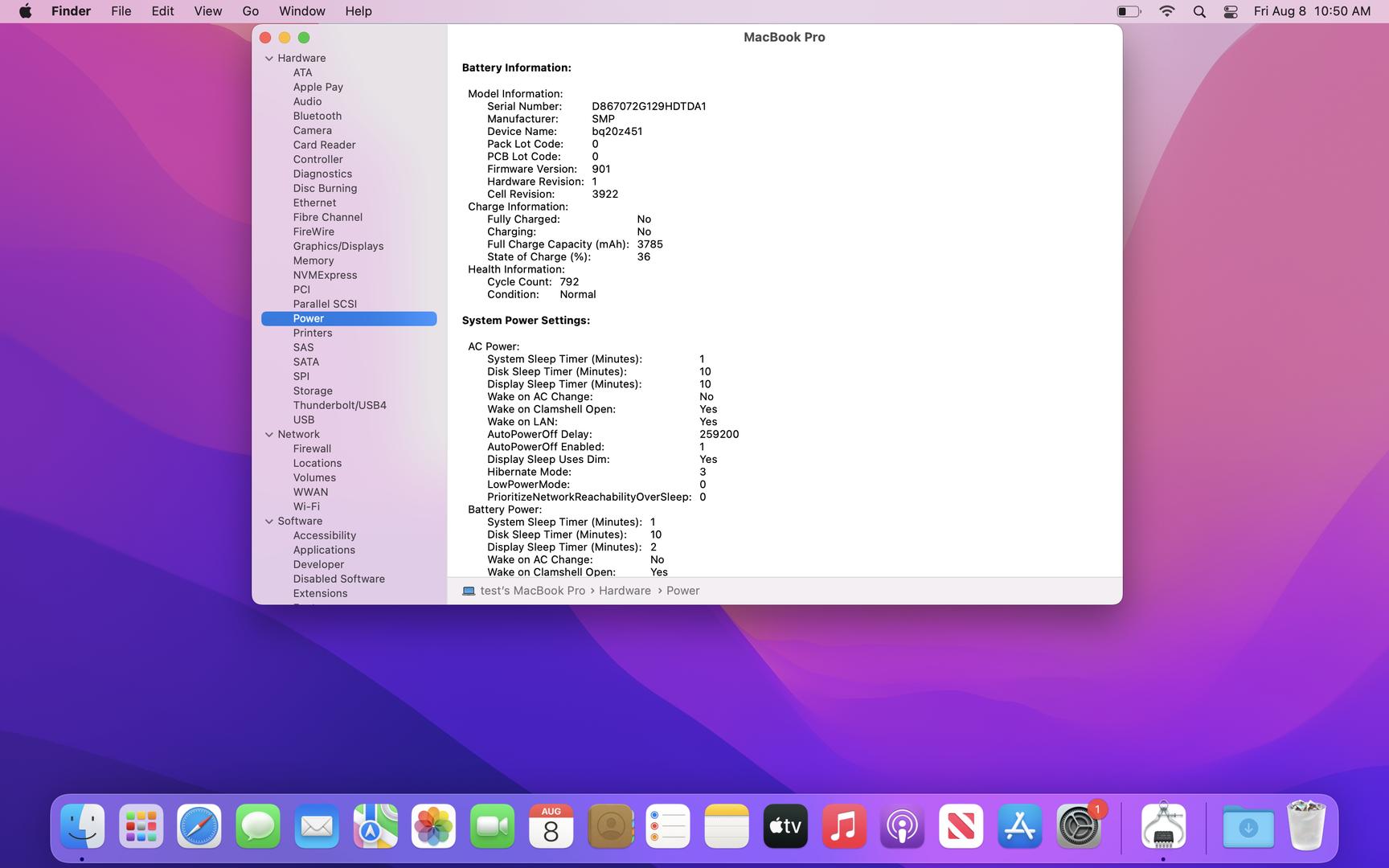The height and width of the screenshot is (868, 1389).
Task: Open Finder from the Dock
Action: [82, 826]
